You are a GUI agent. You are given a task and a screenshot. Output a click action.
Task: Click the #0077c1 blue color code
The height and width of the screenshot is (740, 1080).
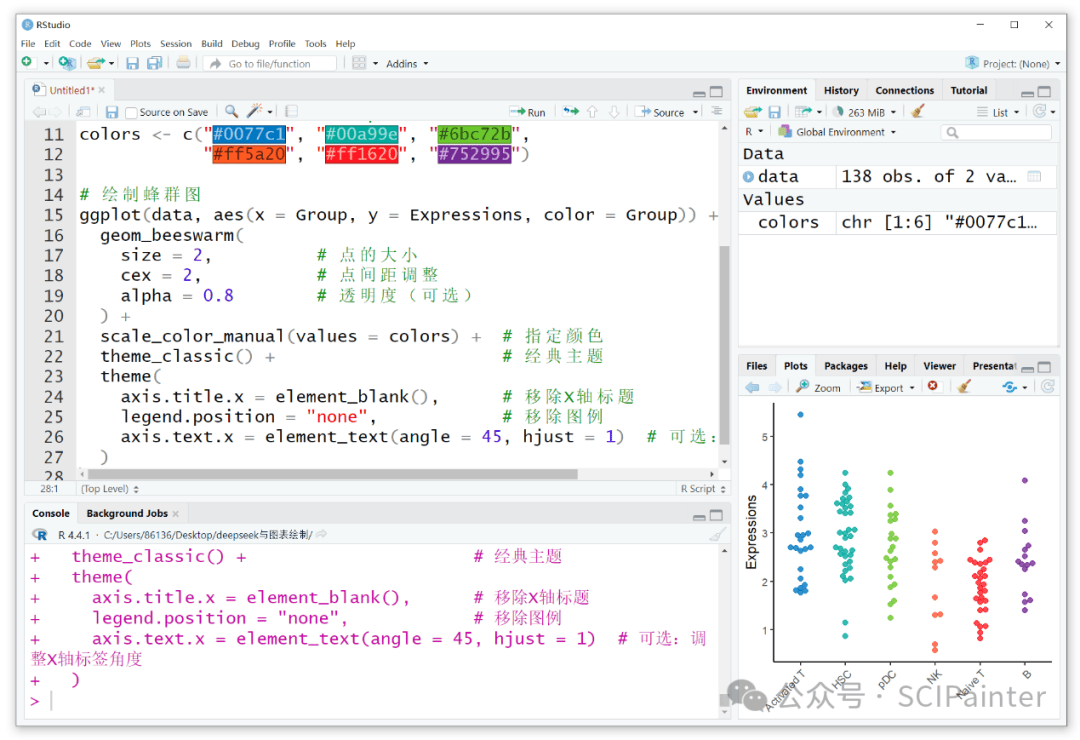249,134
